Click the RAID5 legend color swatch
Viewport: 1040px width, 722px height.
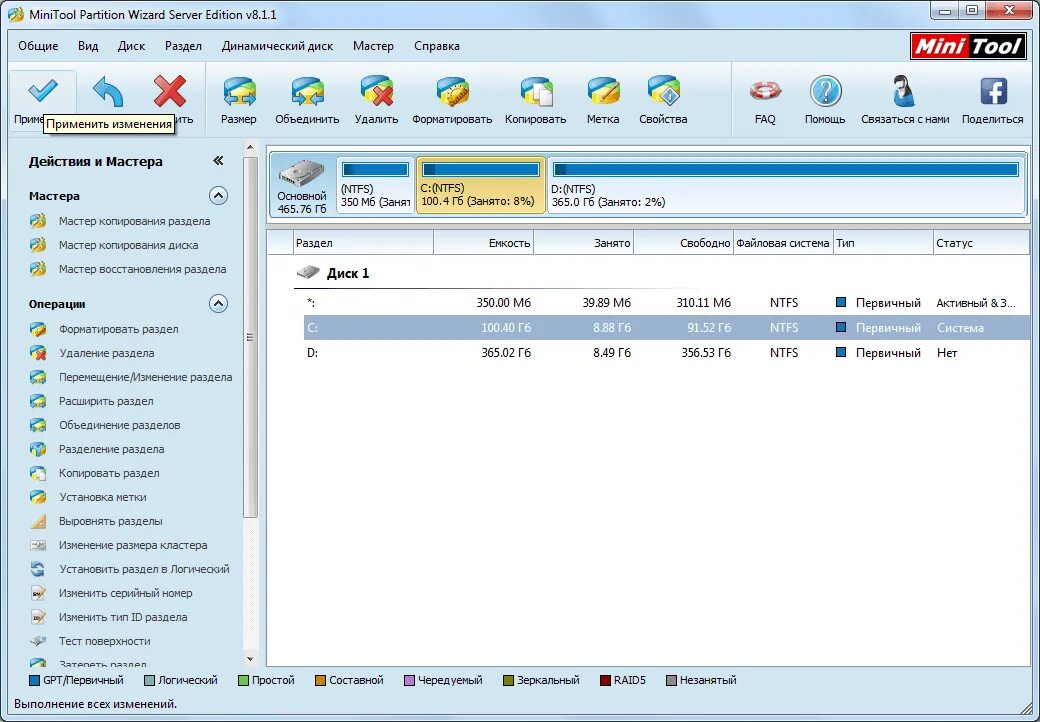coord(605,680)
